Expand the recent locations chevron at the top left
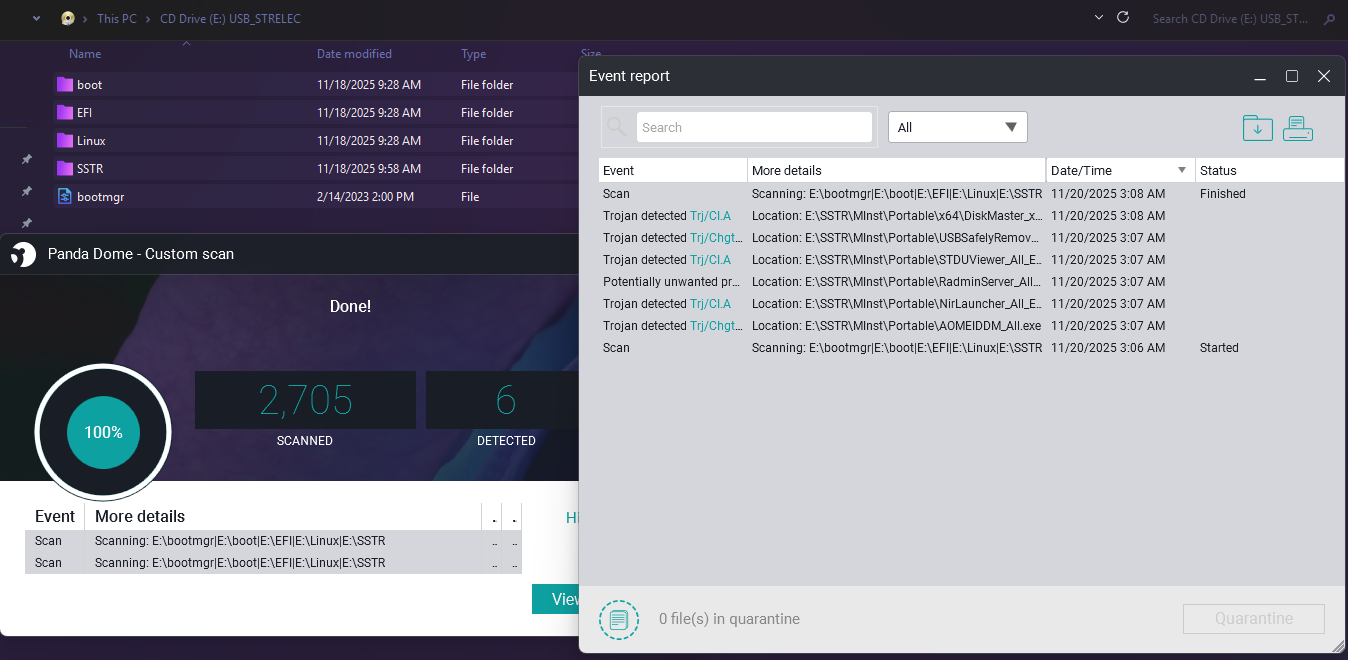Image resolution: width=1348 pixels, height=660 pixels. pyautogui.click(x=36, y=18)
